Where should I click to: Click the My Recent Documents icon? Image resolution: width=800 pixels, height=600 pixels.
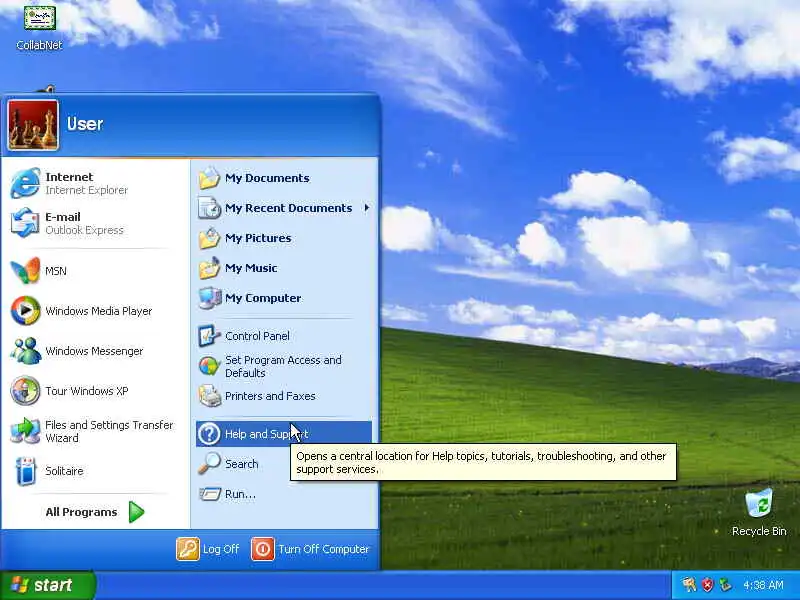point(209,208)
